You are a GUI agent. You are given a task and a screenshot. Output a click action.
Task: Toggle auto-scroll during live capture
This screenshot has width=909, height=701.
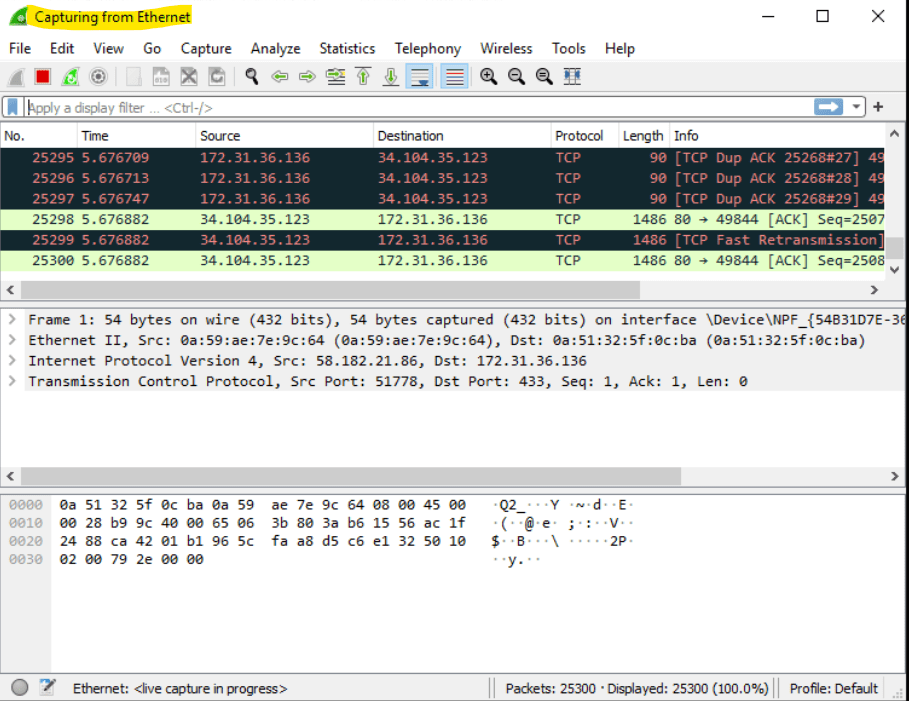[420, 77]
